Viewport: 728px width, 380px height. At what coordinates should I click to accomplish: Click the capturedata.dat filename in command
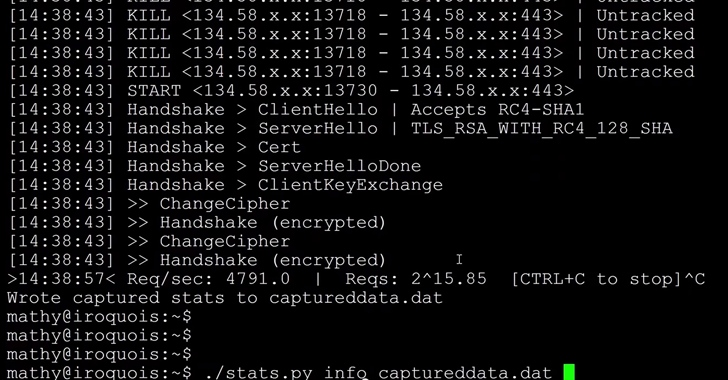pyautogui.click(x=465, y=373)
